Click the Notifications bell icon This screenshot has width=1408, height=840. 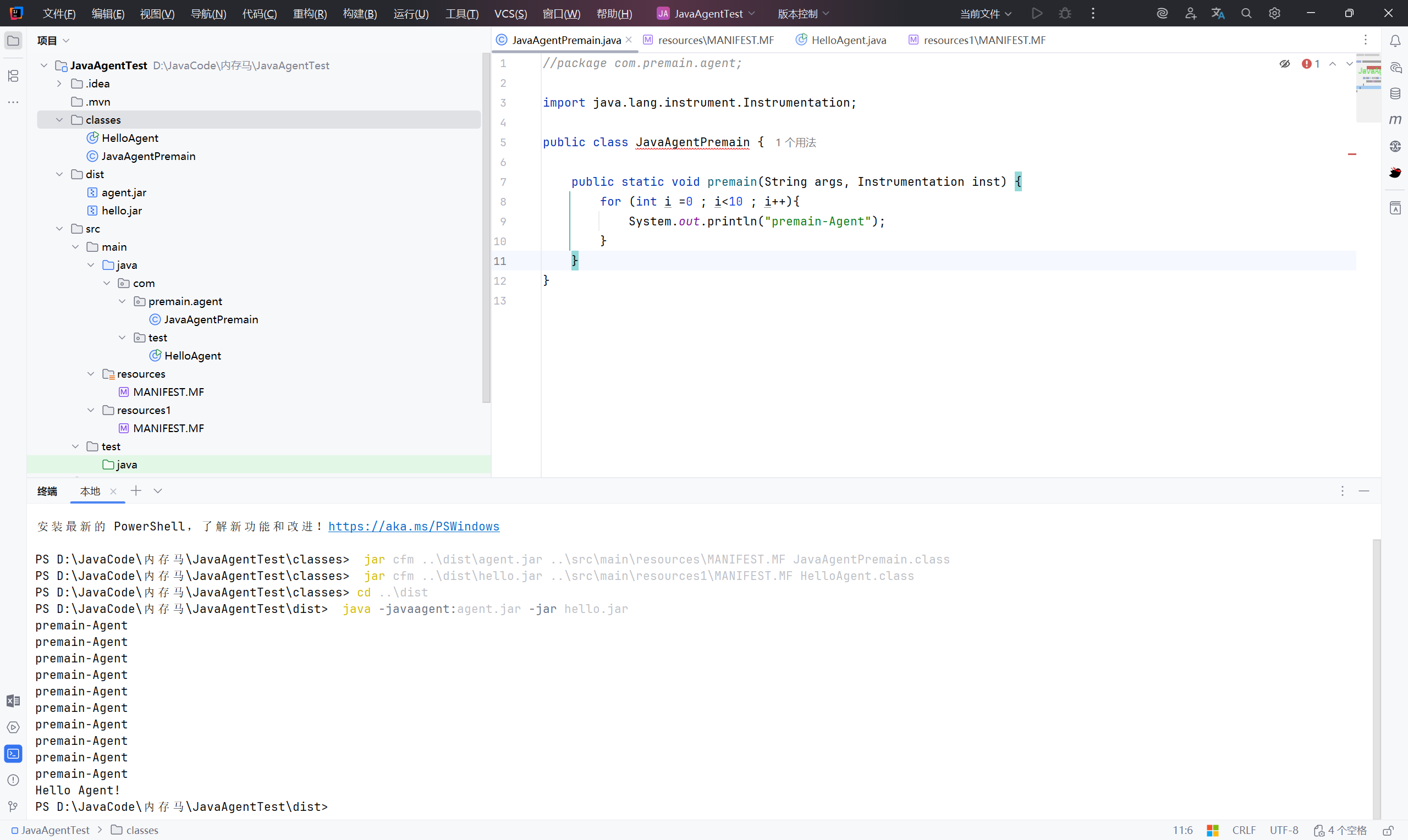(1395, 41)
